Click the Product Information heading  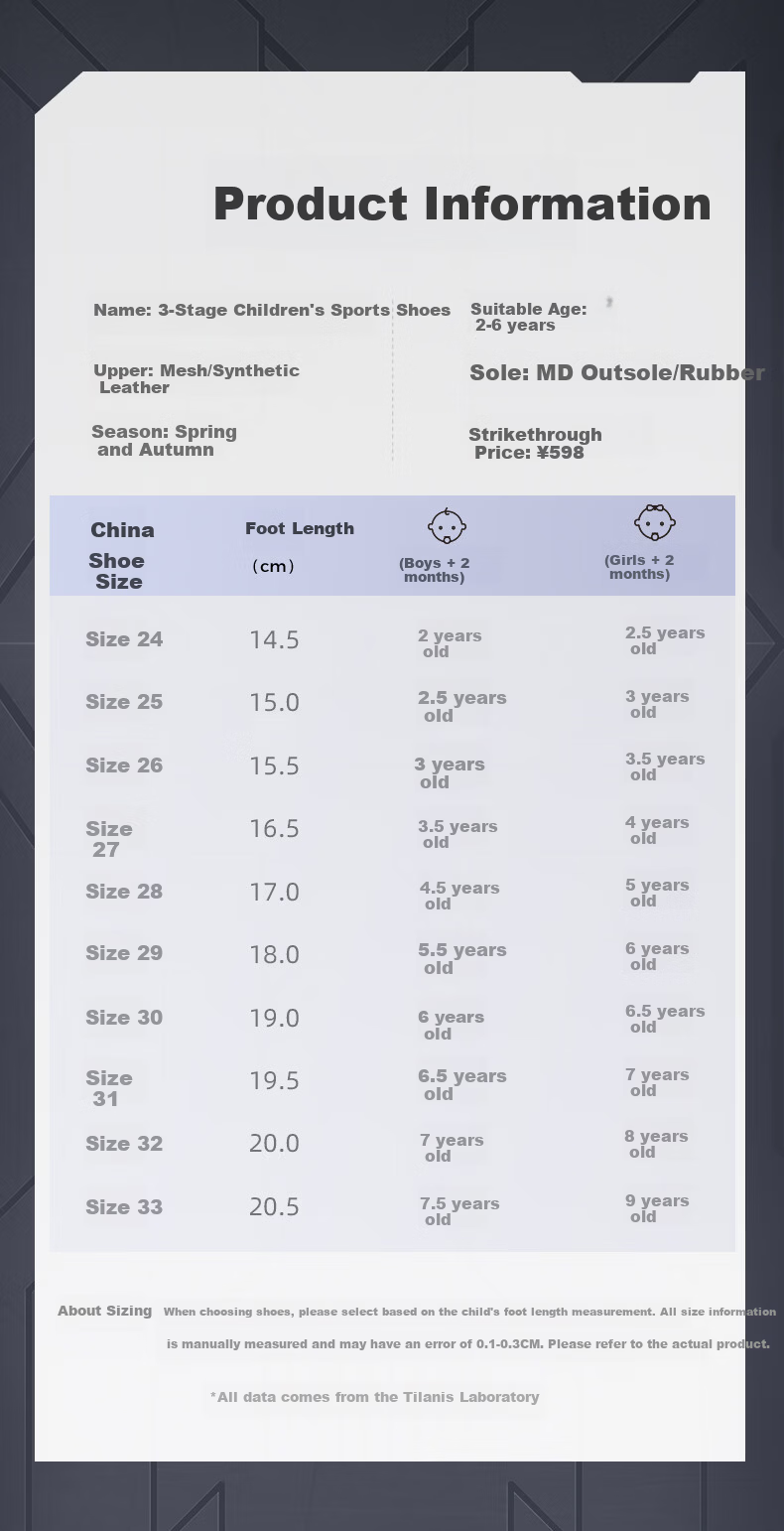click(x=462, y=204)
